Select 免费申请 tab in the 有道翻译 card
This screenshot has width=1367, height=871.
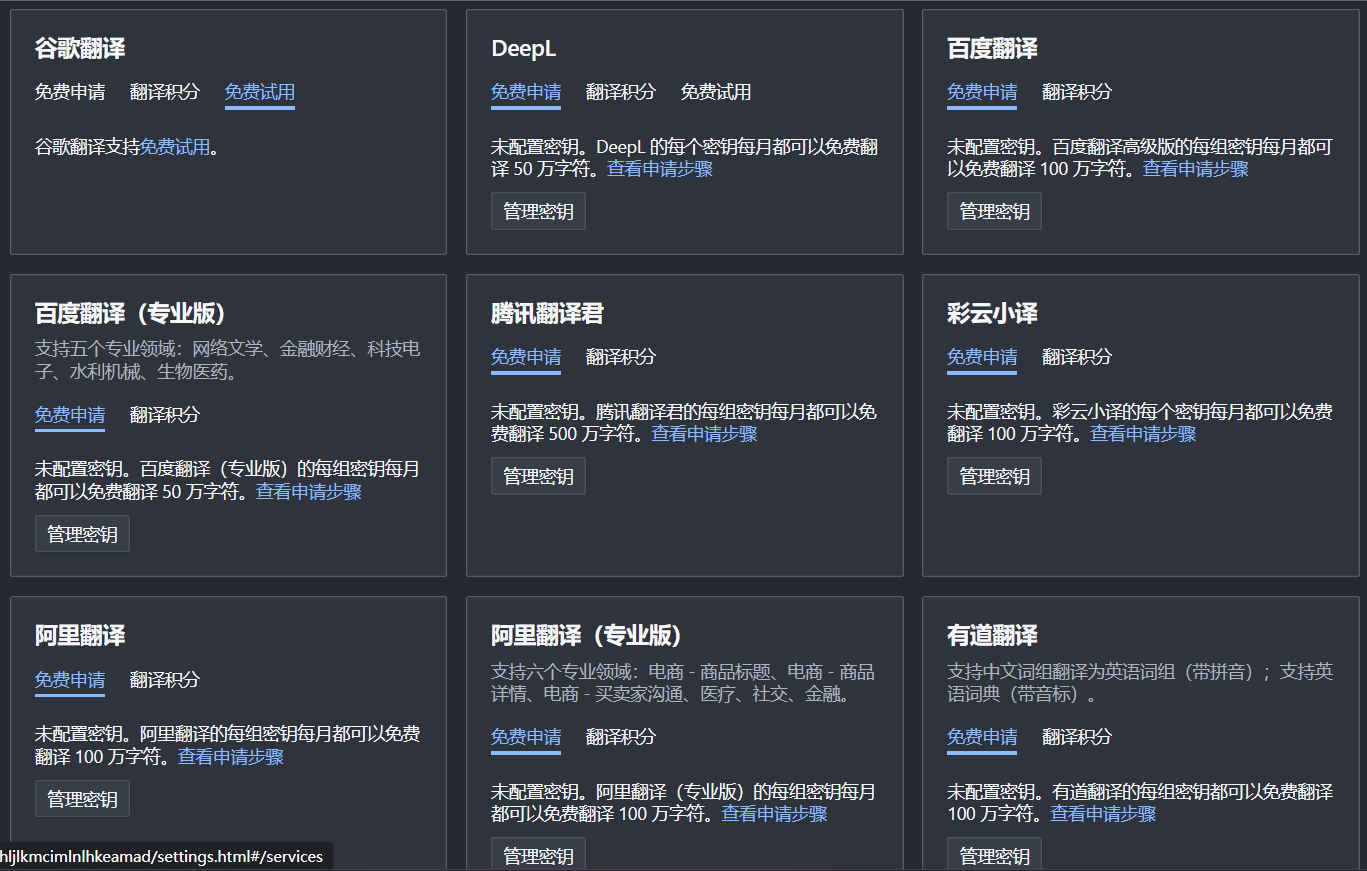[x=982, y=737]
